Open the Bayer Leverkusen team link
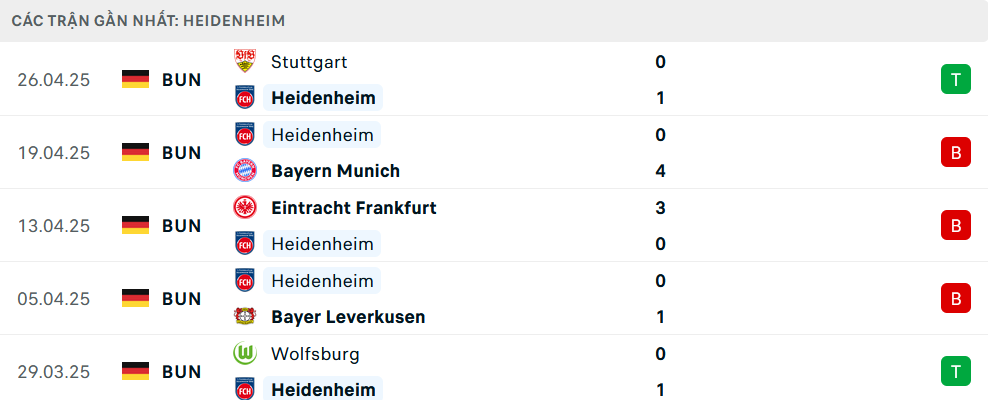The image size is (988, 400). [x=348, y=316]
